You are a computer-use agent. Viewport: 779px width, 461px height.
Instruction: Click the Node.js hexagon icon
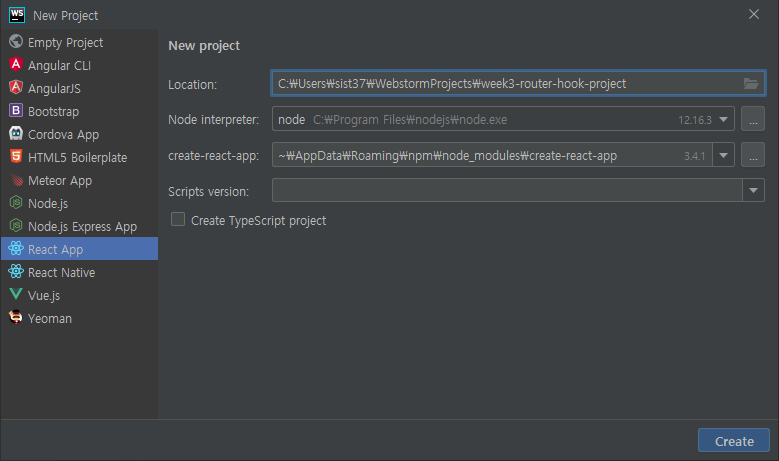pyautogui.click(x=16, y=202)
